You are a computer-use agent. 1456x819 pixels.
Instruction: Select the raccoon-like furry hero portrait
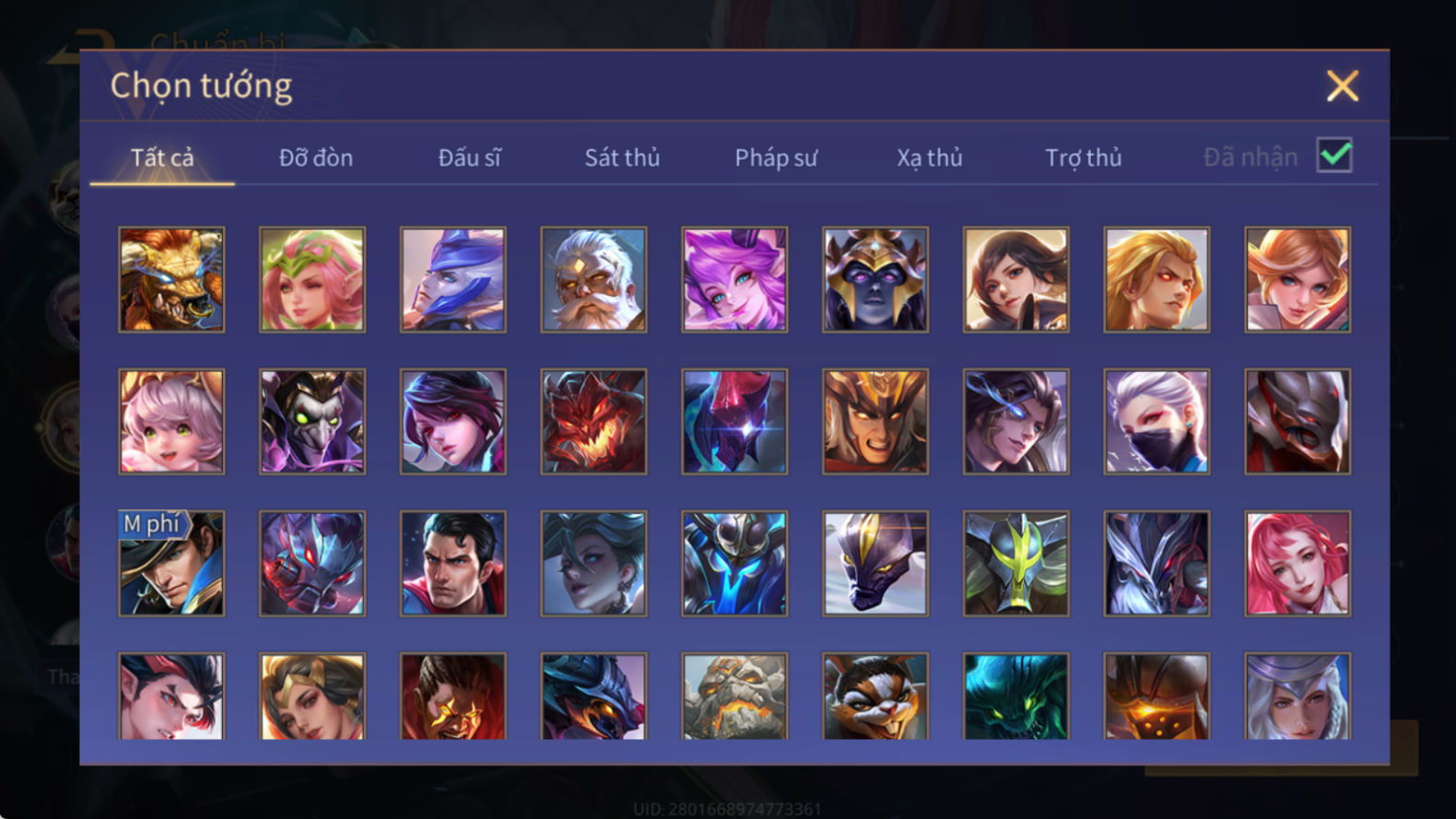[x=875, y=696]
